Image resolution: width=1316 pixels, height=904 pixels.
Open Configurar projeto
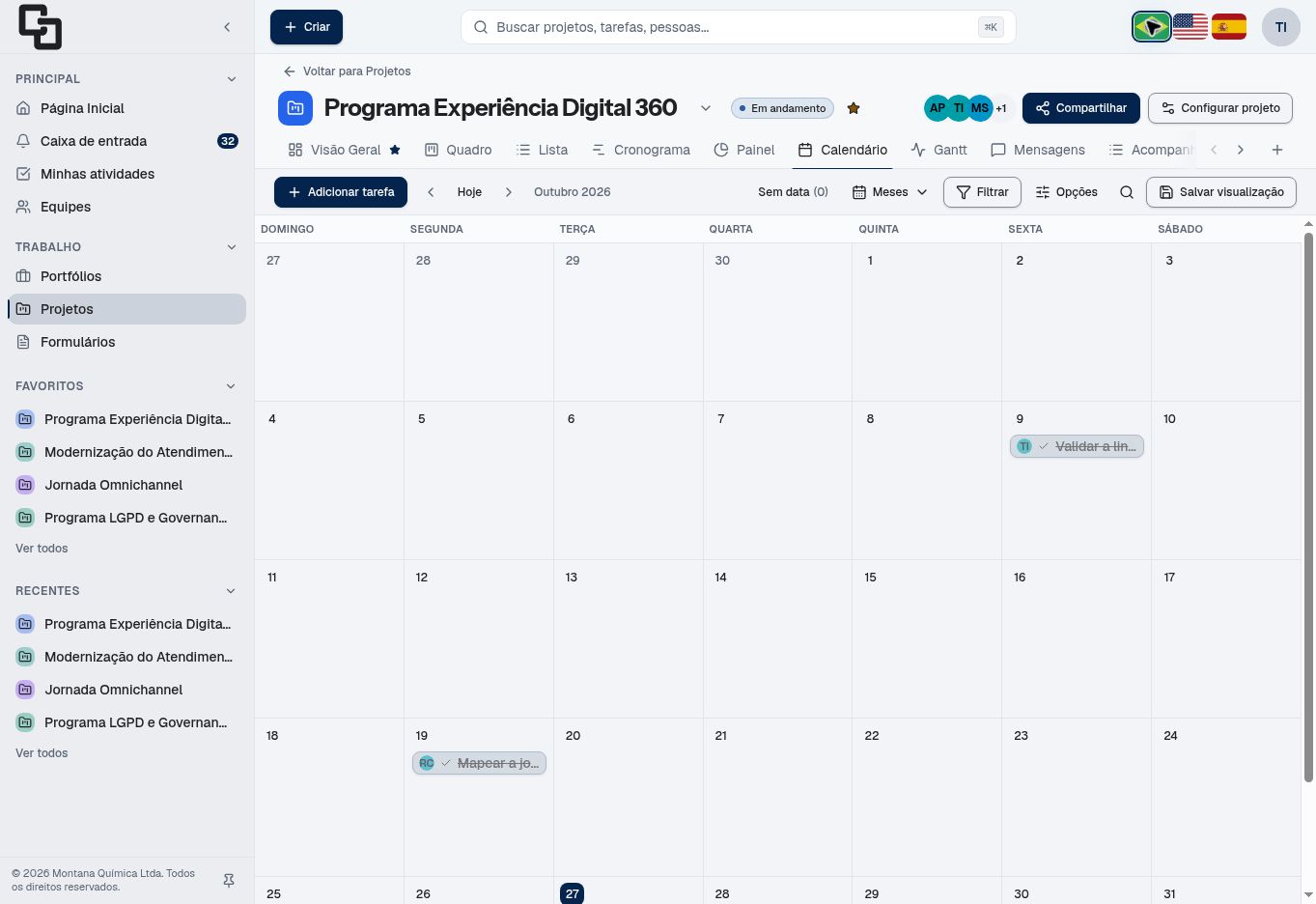coord(1220,108)
